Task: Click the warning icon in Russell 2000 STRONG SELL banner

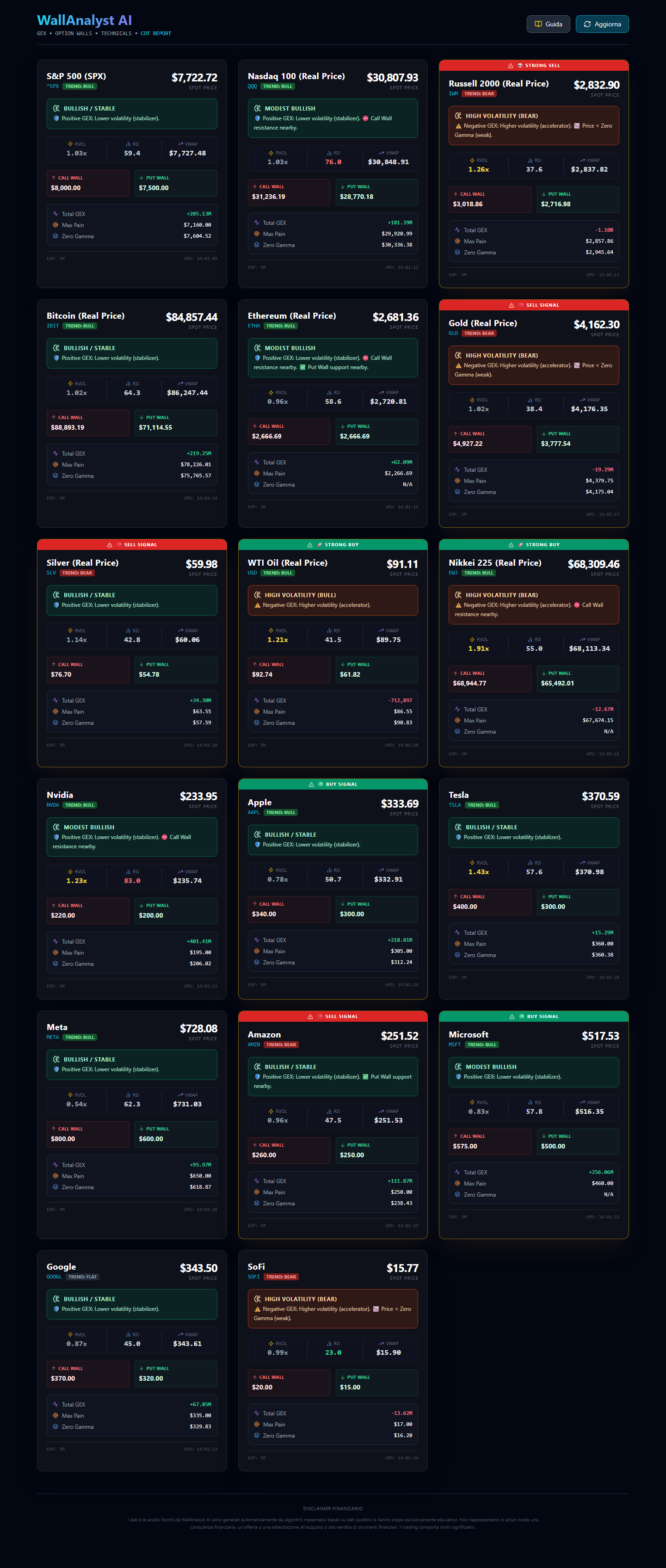Action: tap(510, 65)
